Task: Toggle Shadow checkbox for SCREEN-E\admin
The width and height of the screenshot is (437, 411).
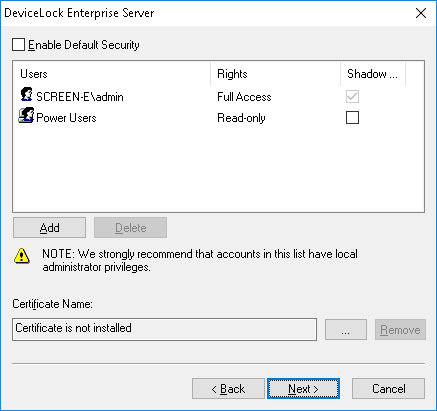Action: (352, 97)
